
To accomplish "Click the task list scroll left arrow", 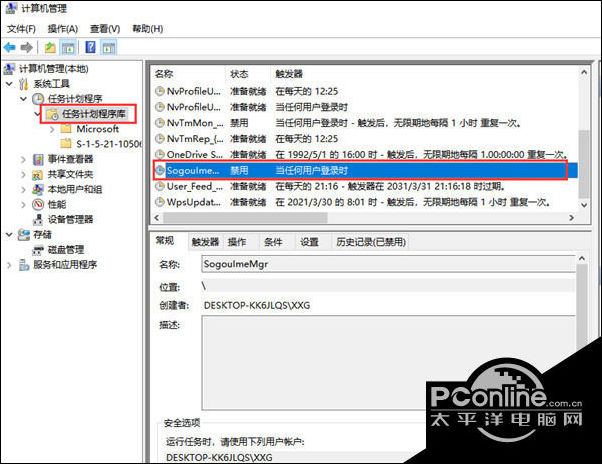I will (156, 218).
